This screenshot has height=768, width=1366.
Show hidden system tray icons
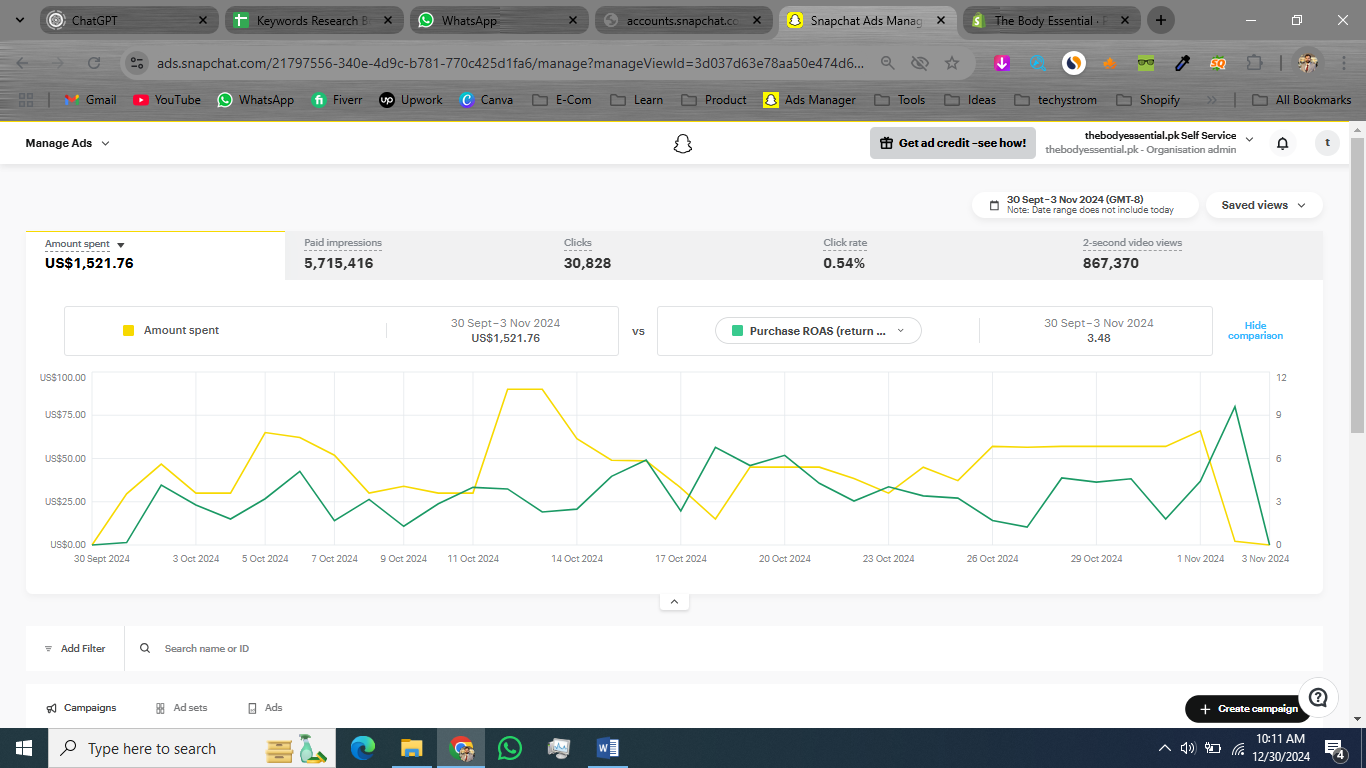[x=1164, y=748]
